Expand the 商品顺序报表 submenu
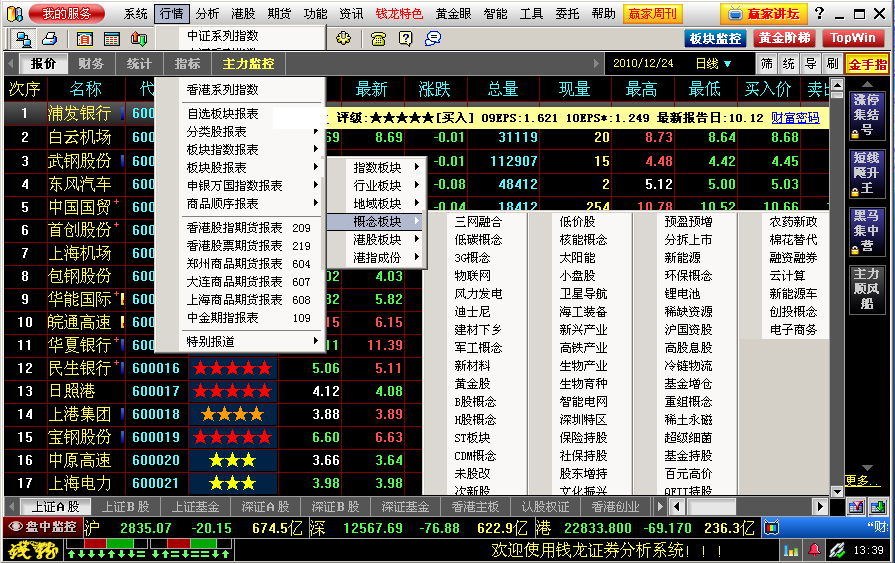 [x=252, y=204]
